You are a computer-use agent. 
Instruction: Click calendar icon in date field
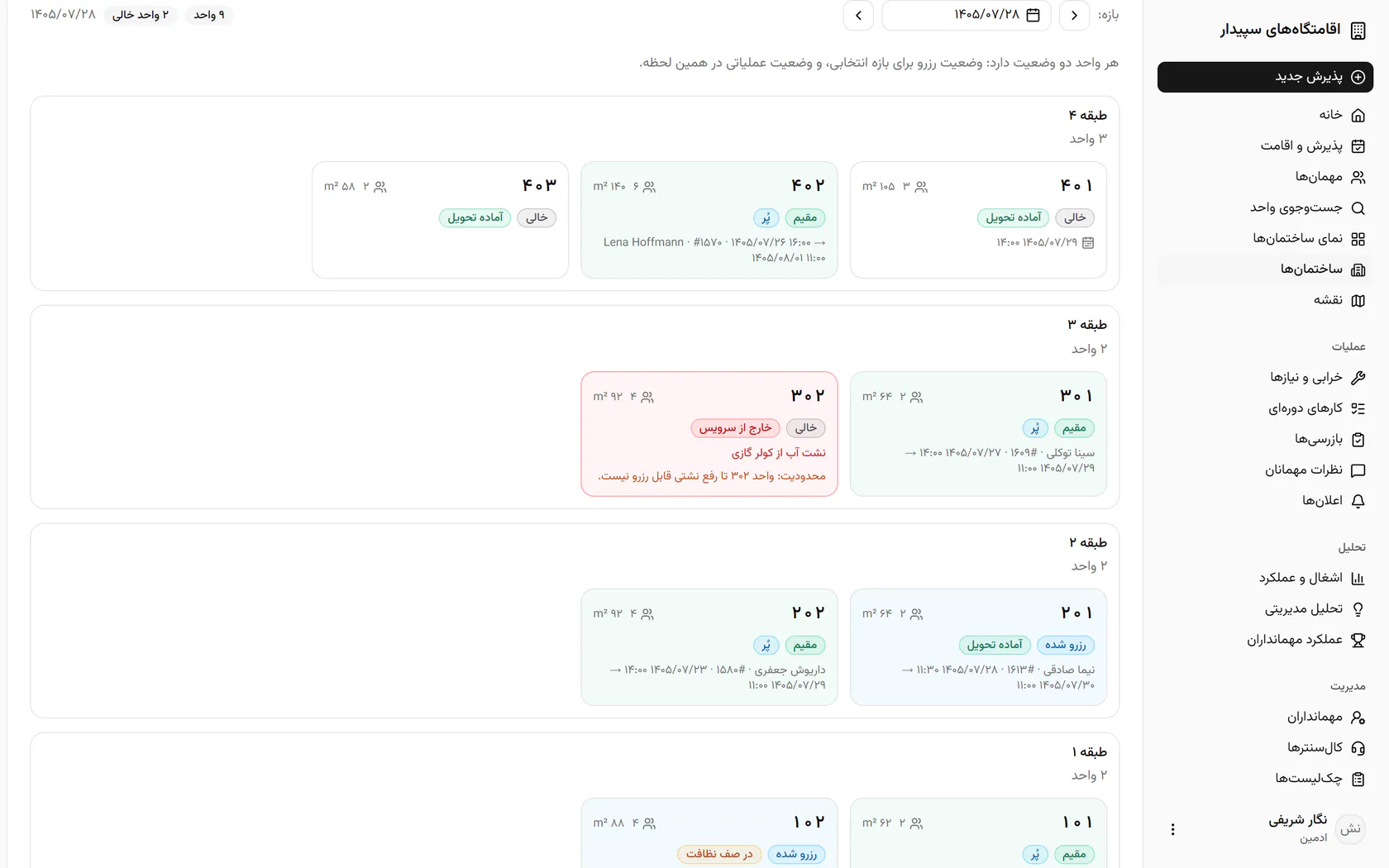coord(1033,15)
